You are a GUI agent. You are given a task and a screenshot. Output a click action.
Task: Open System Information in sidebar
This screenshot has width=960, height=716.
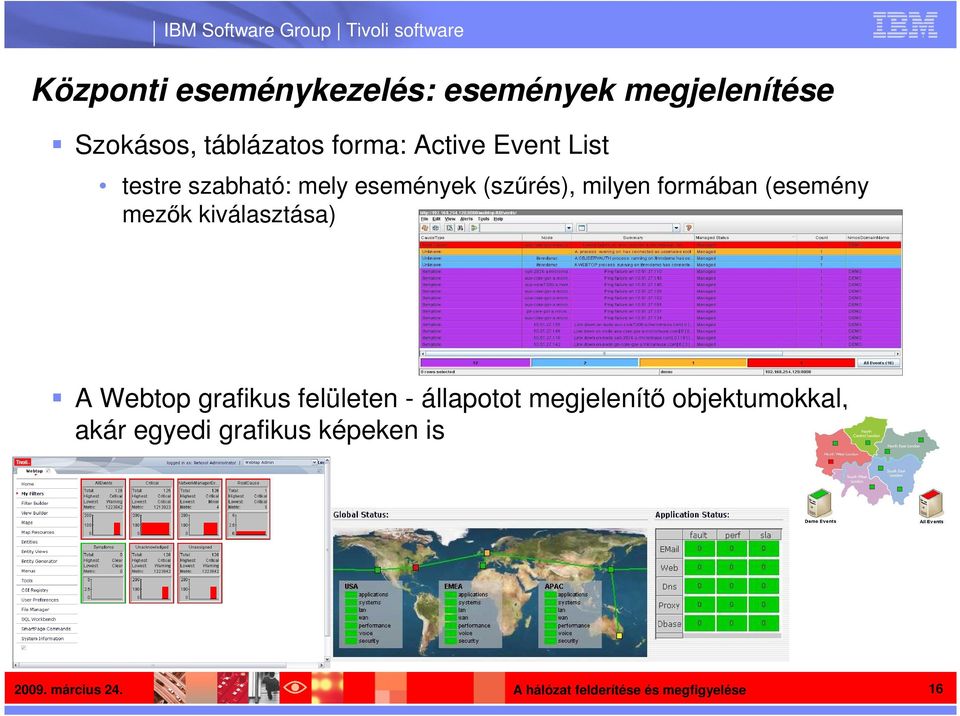[42, 639]
